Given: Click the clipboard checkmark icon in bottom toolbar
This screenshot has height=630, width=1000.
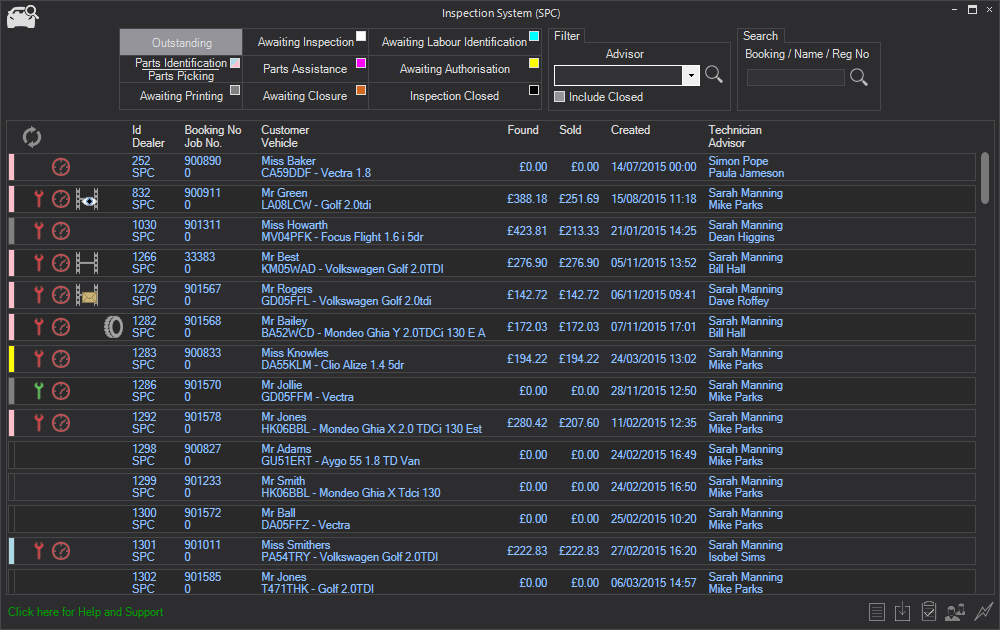Looking at the screenshot, I should point(928,611).
